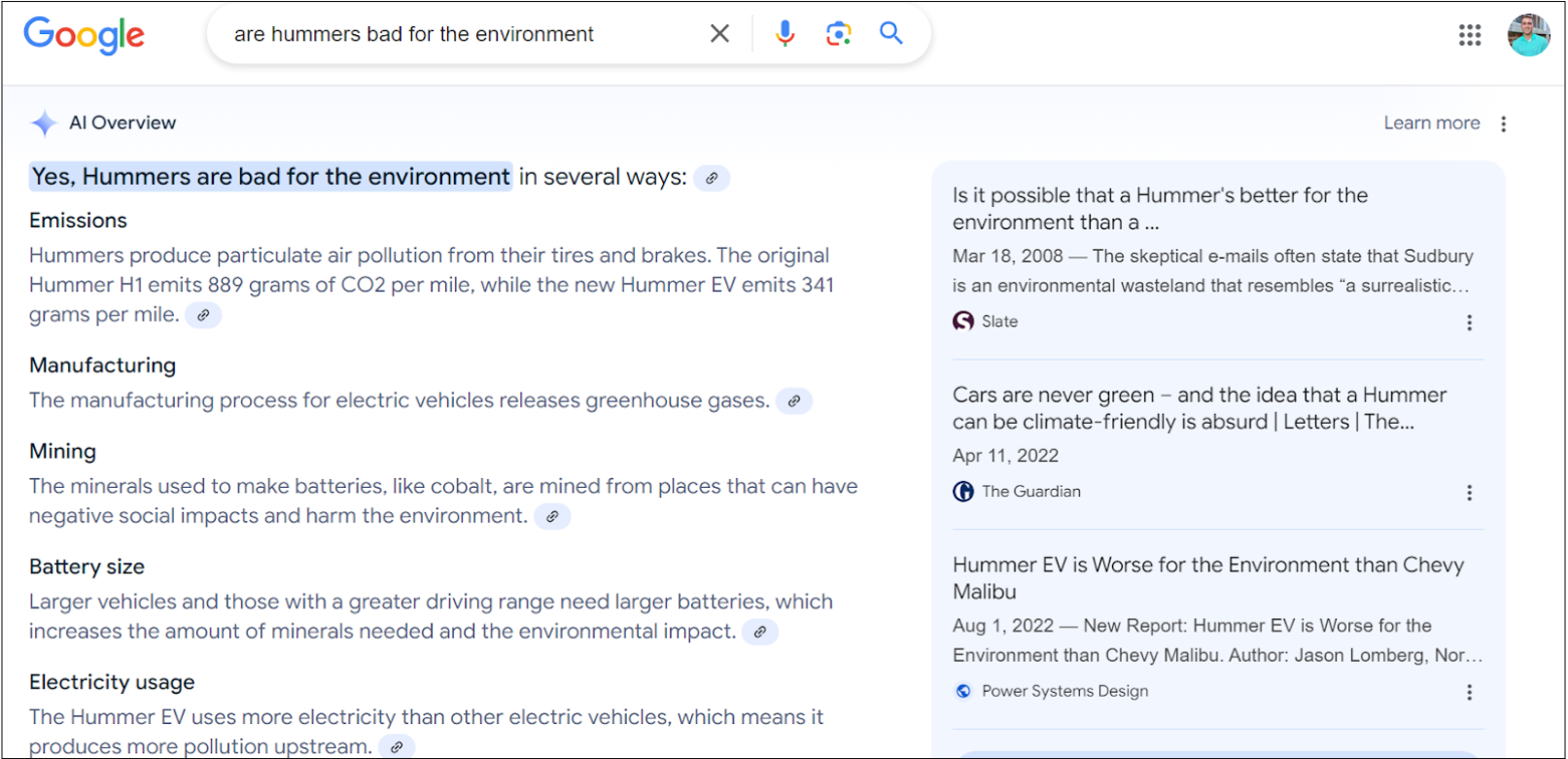
Task: Open The Guardian 'Cars are never green' article
Action: pyautogui.click(x=1199, y=408)
